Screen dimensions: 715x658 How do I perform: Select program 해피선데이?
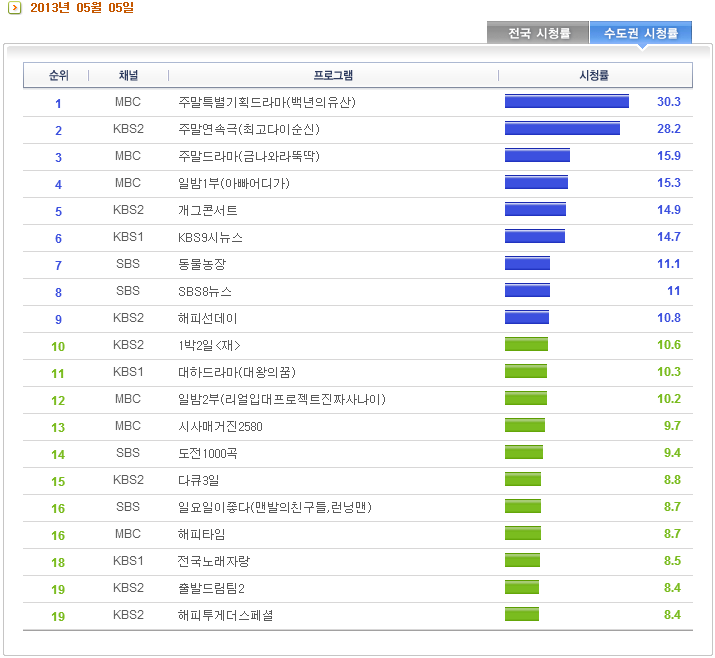208,318
